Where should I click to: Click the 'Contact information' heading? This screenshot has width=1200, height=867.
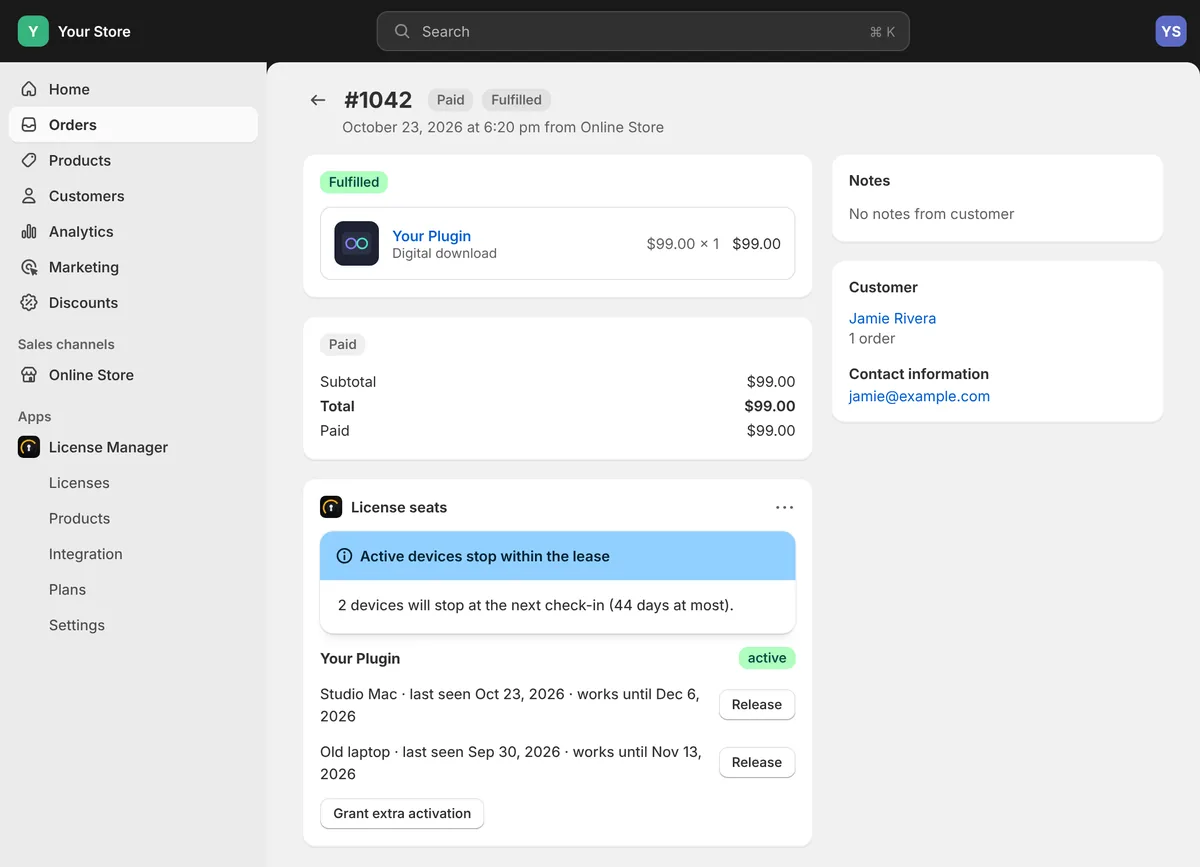919,374
